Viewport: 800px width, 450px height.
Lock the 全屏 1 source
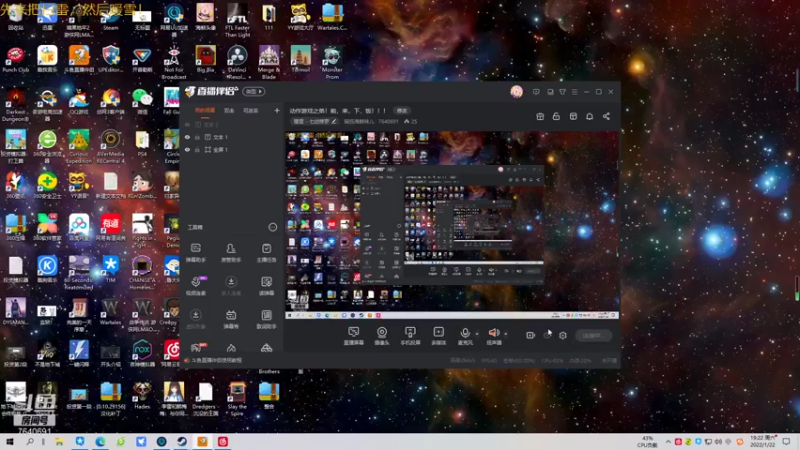[x=197, y=150]
